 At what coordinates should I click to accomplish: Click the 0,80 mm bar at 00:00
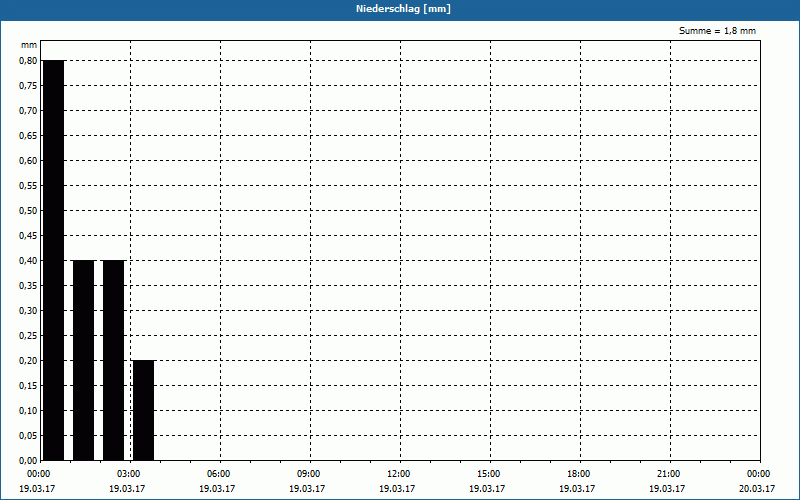[54, 260]
